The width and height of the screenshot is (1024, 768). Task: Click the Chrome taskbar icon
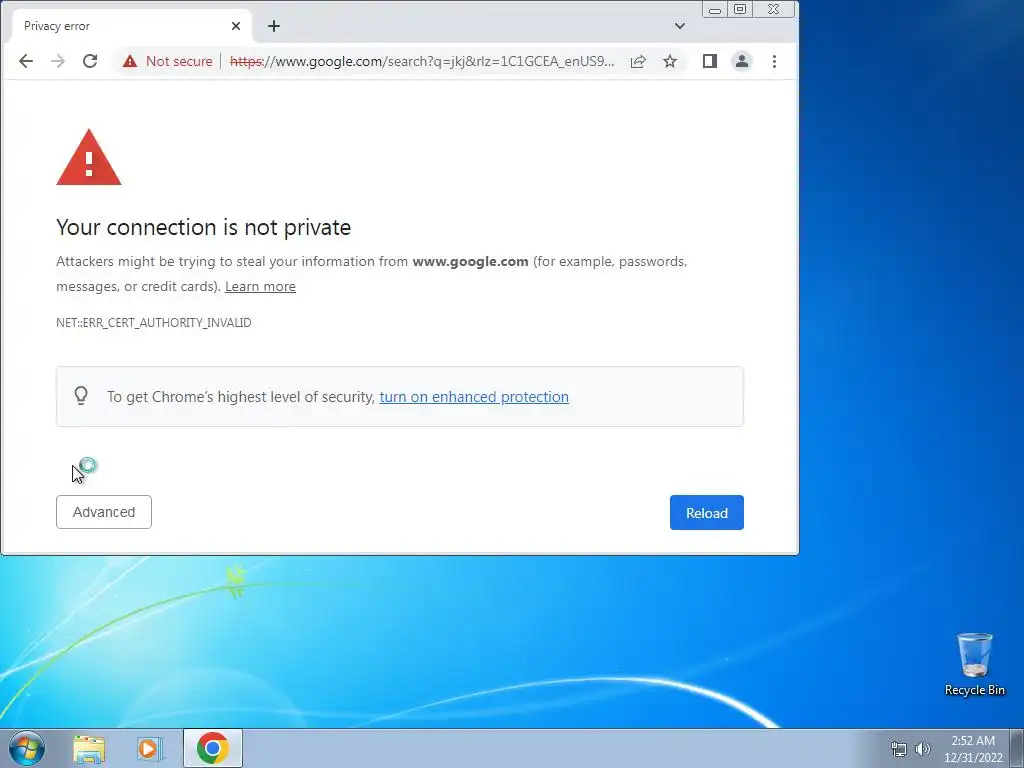pos(213,748)
